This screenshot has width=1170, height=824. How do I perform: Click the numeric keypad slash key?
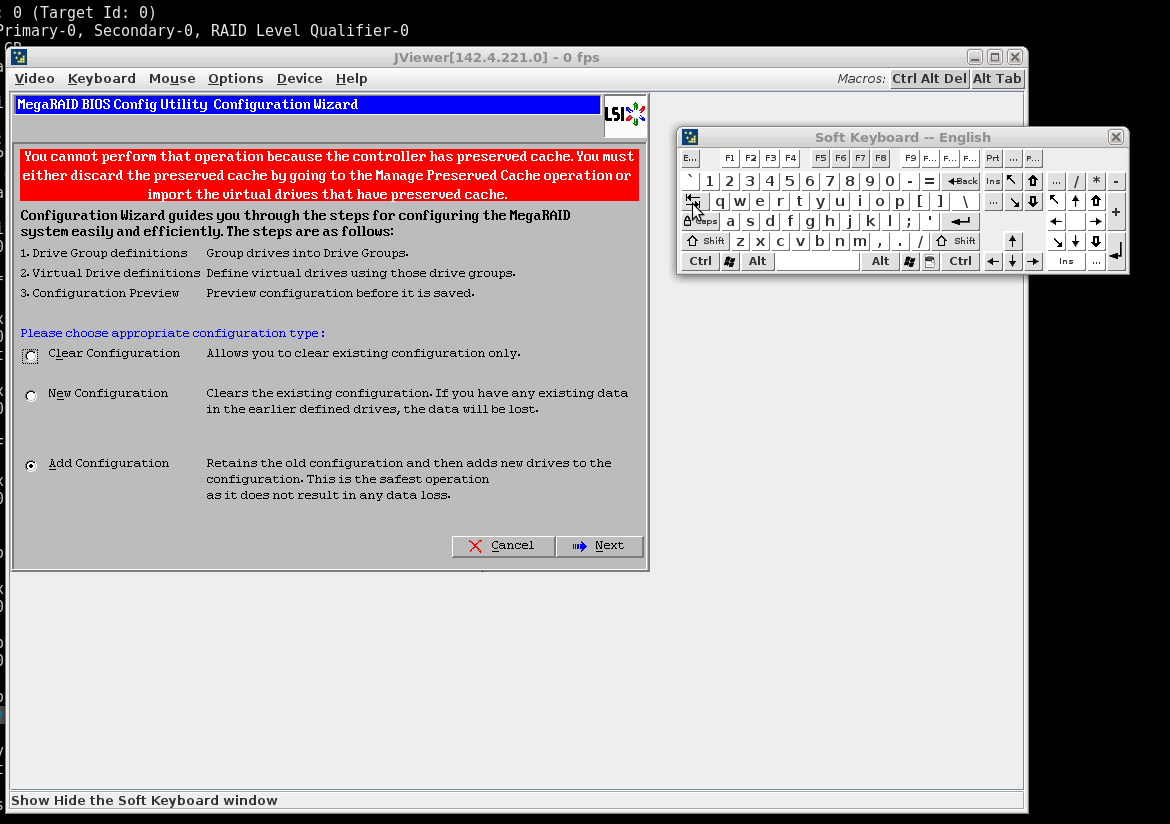click(1076, 181)
